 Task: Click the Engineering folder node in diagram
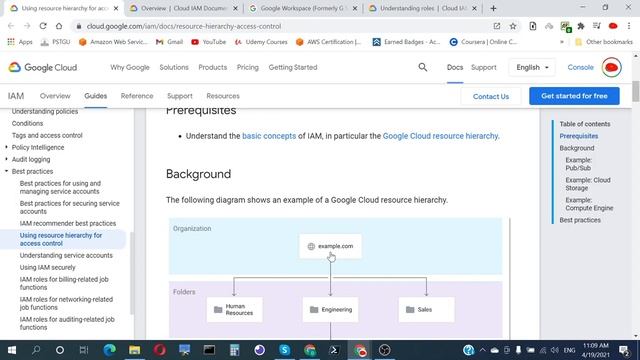coord(330,309)
